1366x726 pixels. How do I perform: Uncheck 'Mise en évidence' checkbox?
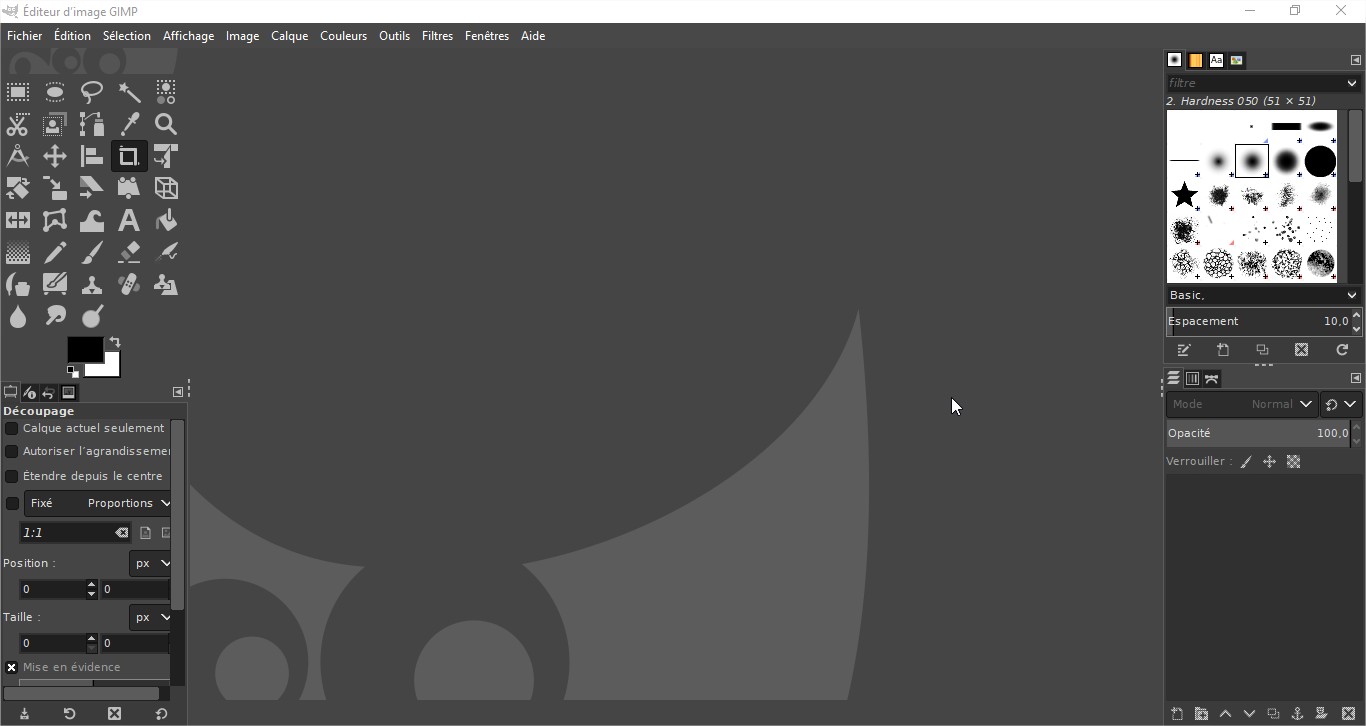[x=12, y=667]
